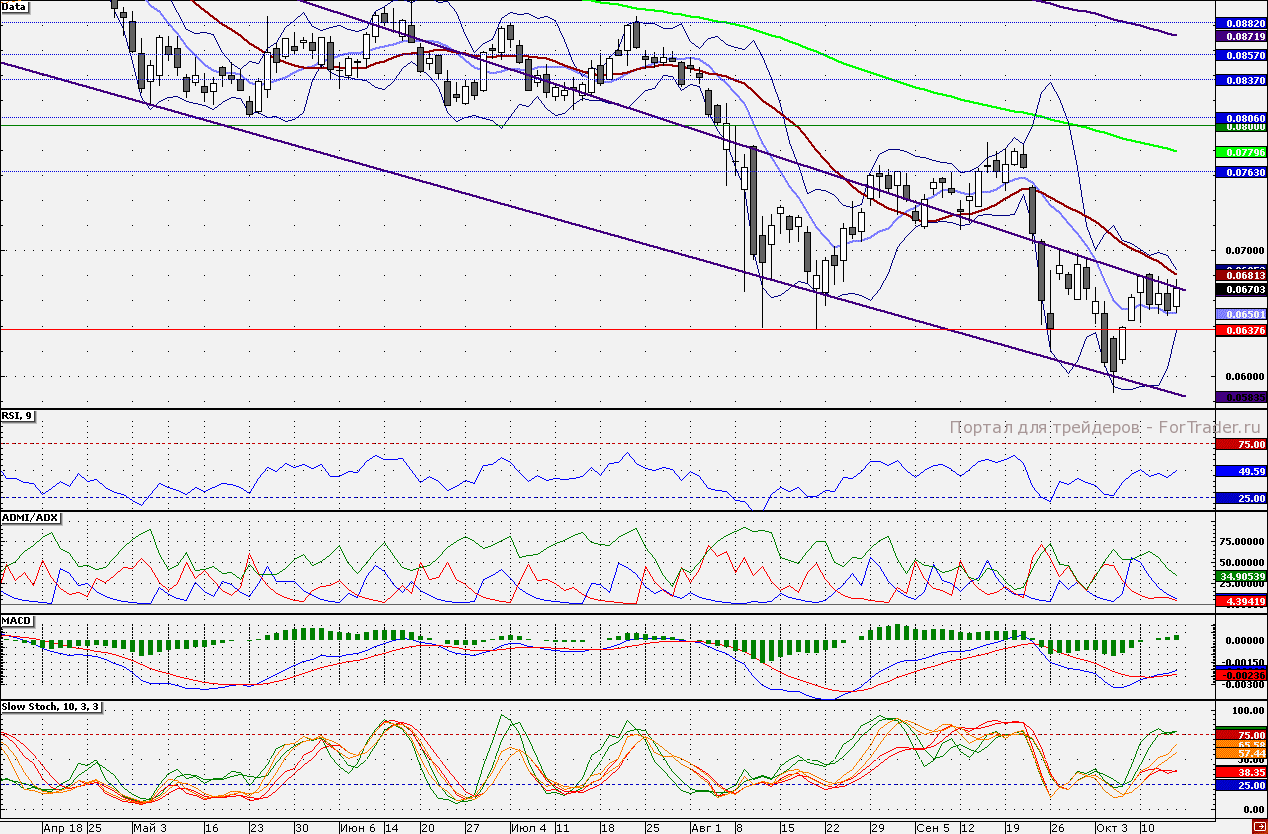The height and width of the screenshot is (834, 1268).
Task: Select the Окт 3 date marker
Action: (1110, 828)
